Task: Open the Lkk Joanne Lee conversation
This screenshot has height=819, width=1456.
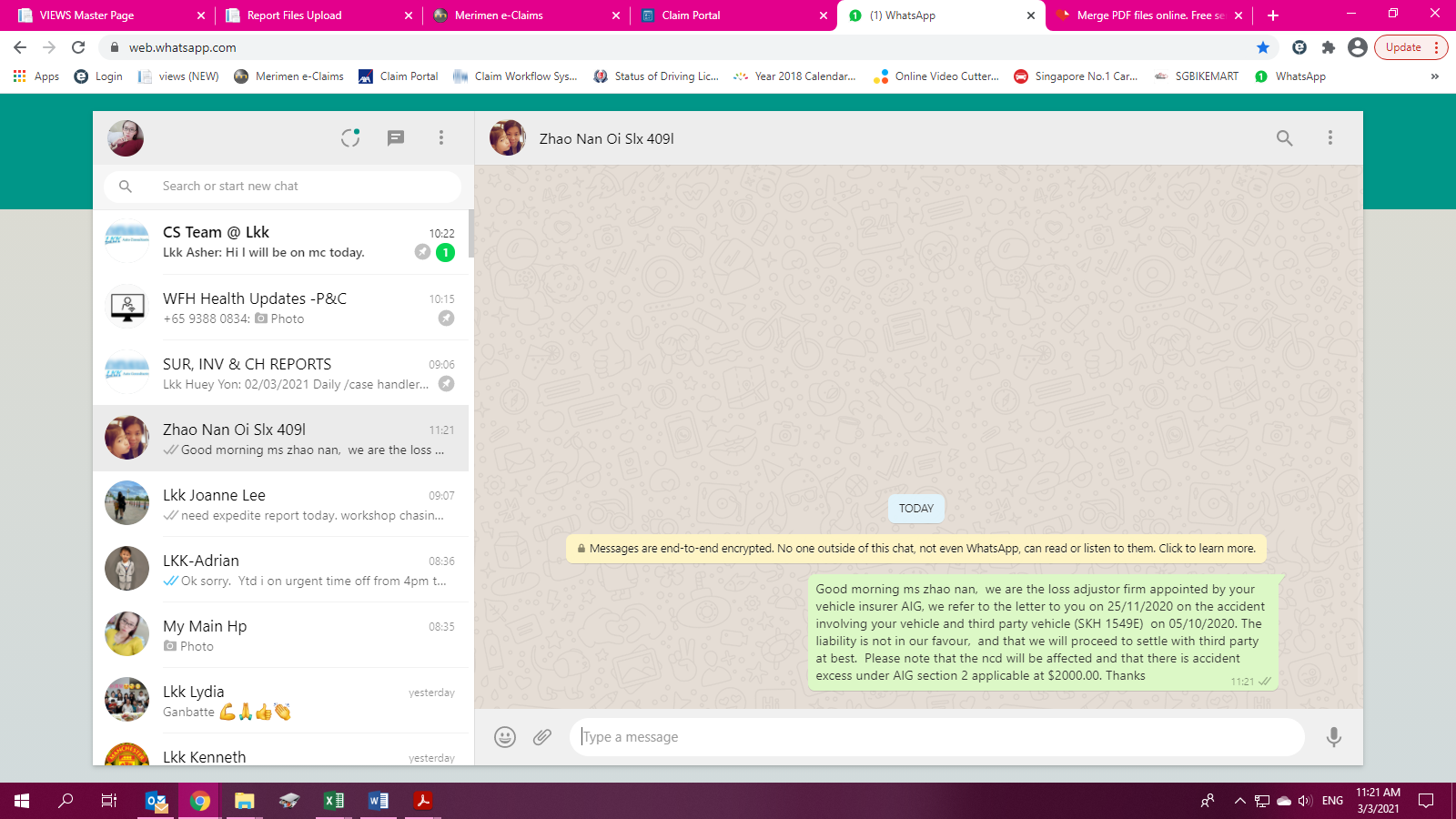Action: [282, 504]
